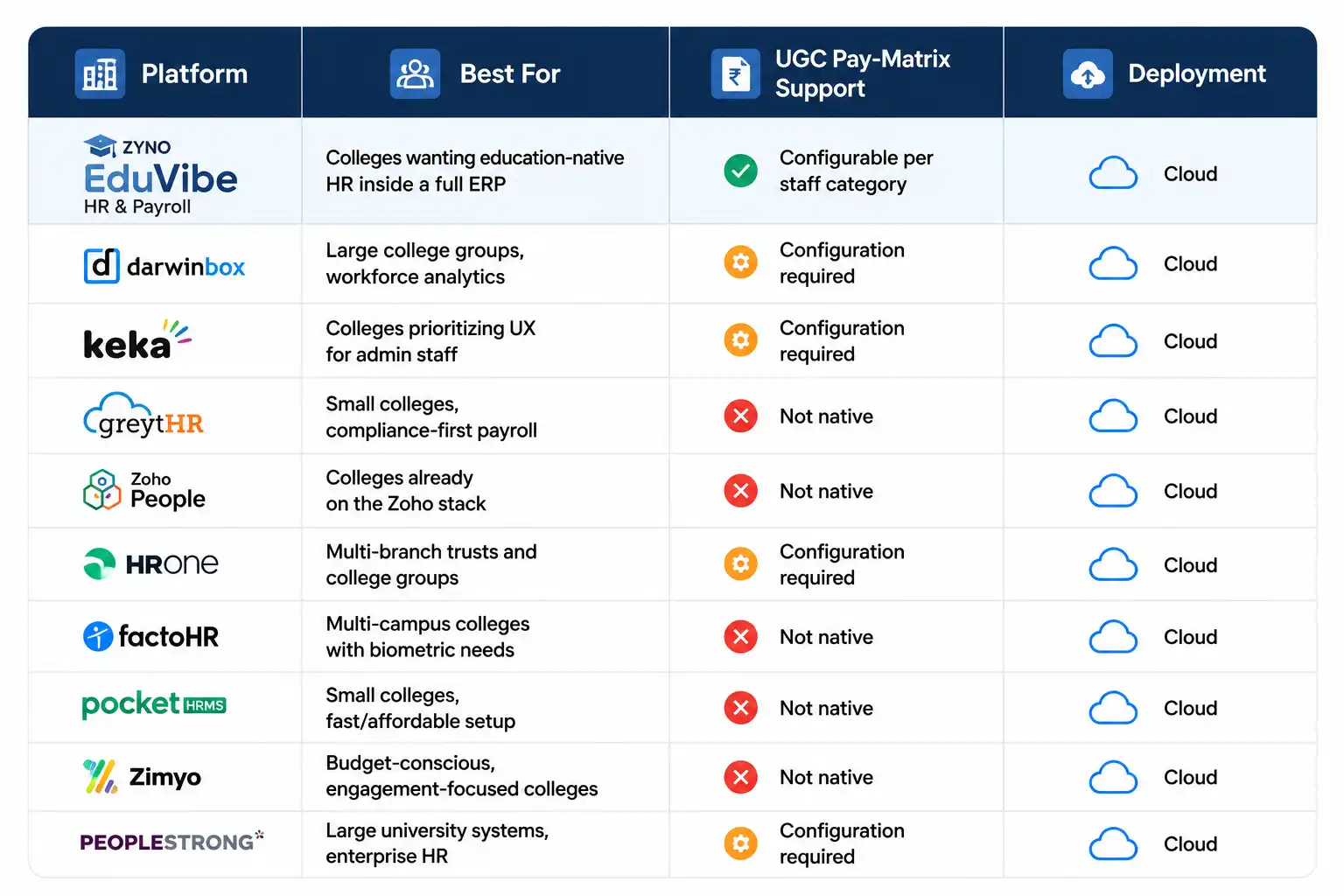This screenshot has width=1344, height=896.
Task: Click cloud icon in HROne row
Action: point(1113,565)
